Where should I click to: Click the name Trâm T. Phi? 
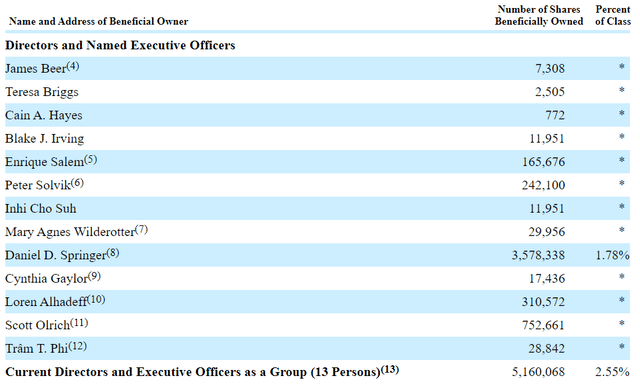[36, 348]
